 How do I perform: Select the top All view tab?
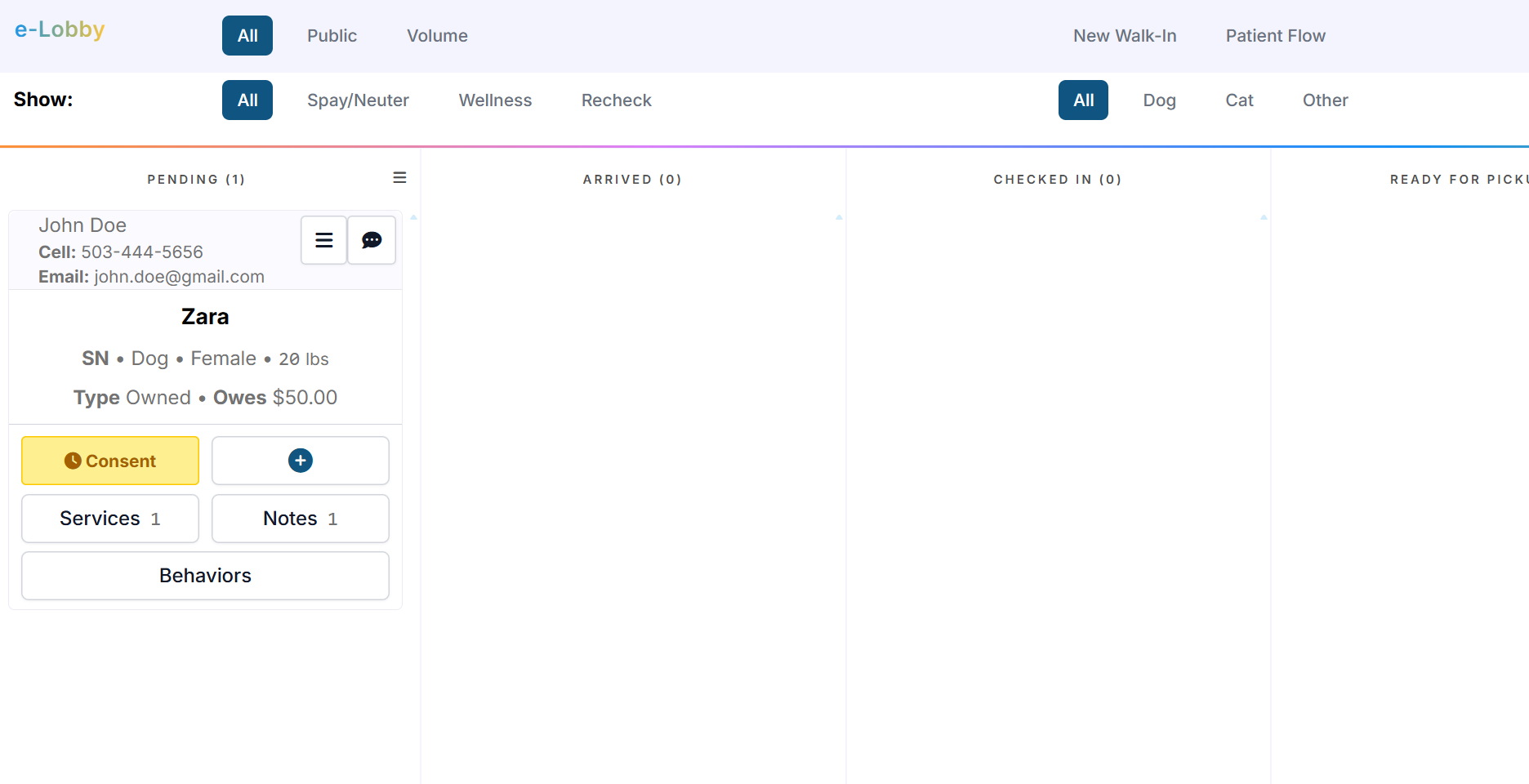[247, 36]
